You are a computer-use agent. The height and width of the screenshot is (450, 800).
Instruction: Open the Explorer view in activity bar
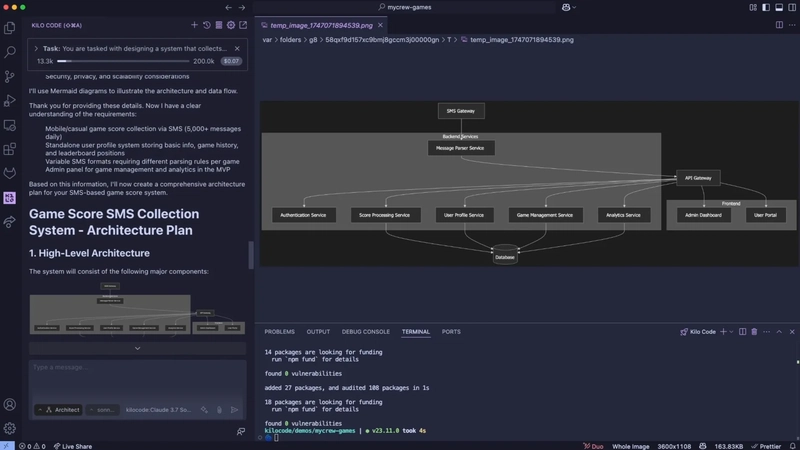click(10, 28)
